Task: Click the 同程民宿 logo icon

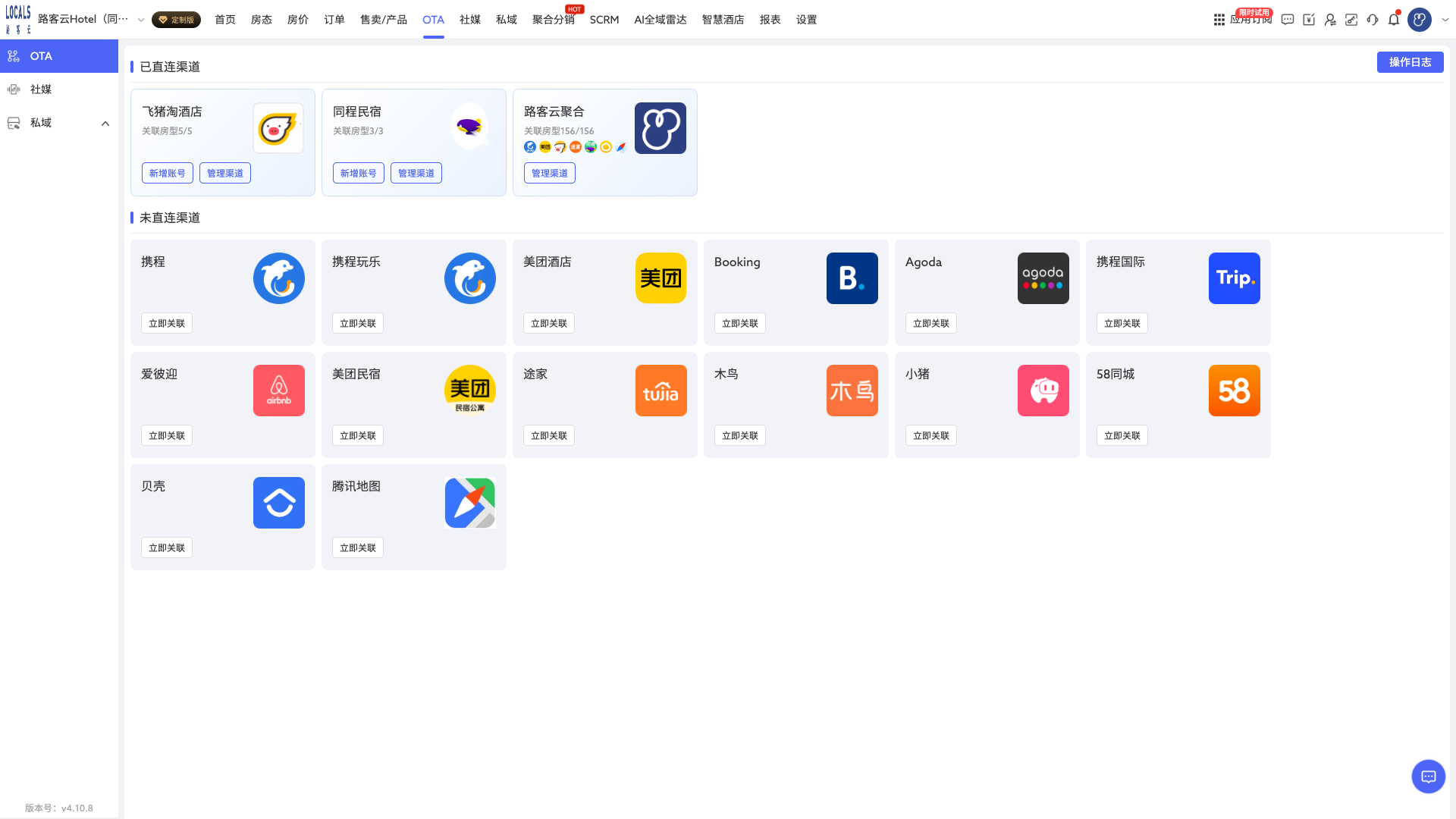Action: click(469, 127)
